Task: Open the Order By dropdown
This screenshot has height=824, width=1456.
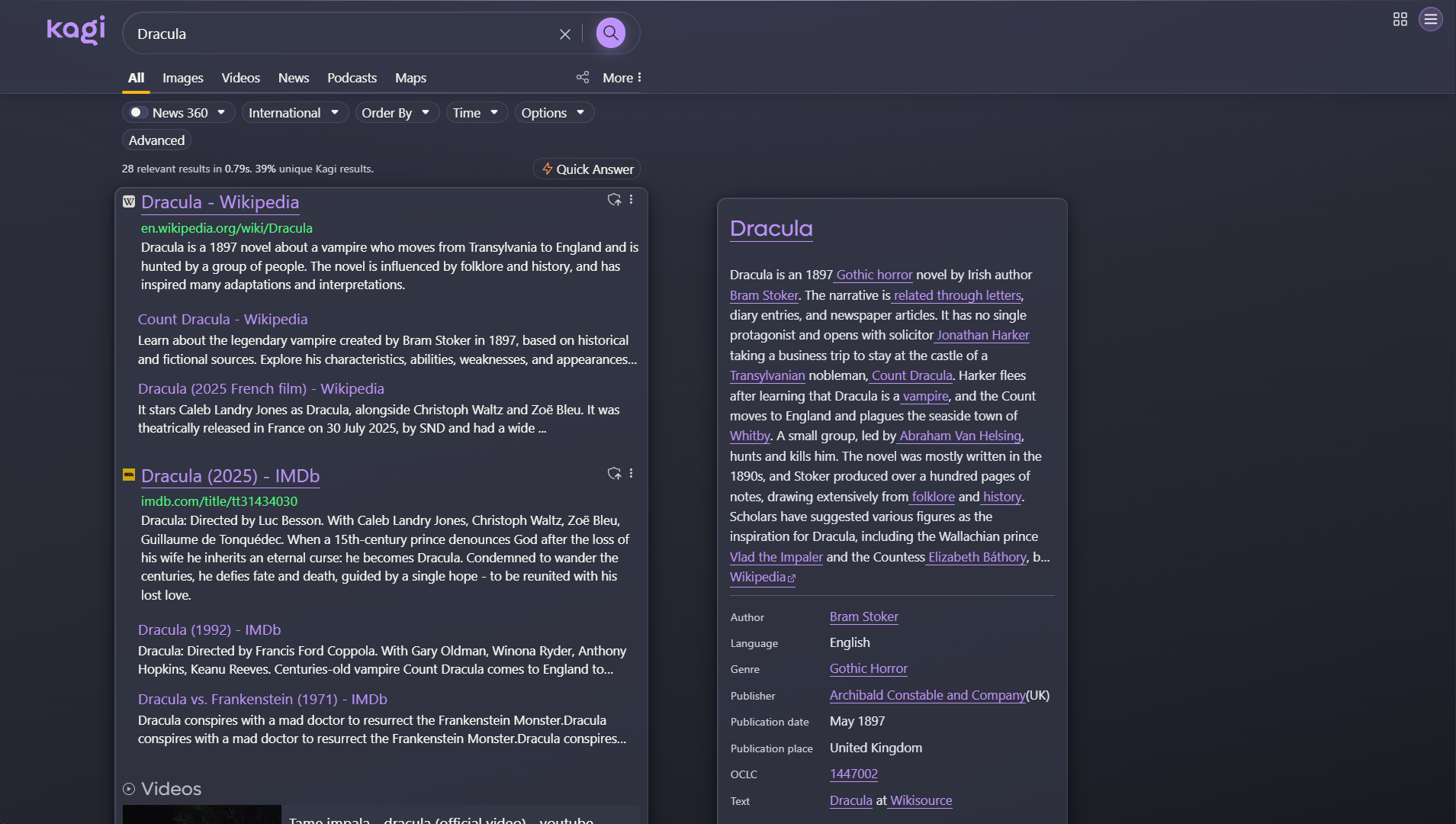Action: (x=397, y=113)
